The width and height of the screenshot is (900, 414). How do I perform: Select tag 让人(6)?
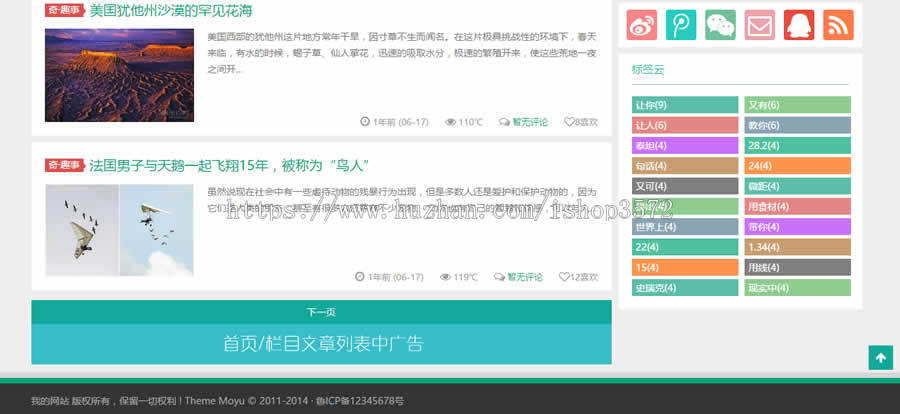(685, 125)
